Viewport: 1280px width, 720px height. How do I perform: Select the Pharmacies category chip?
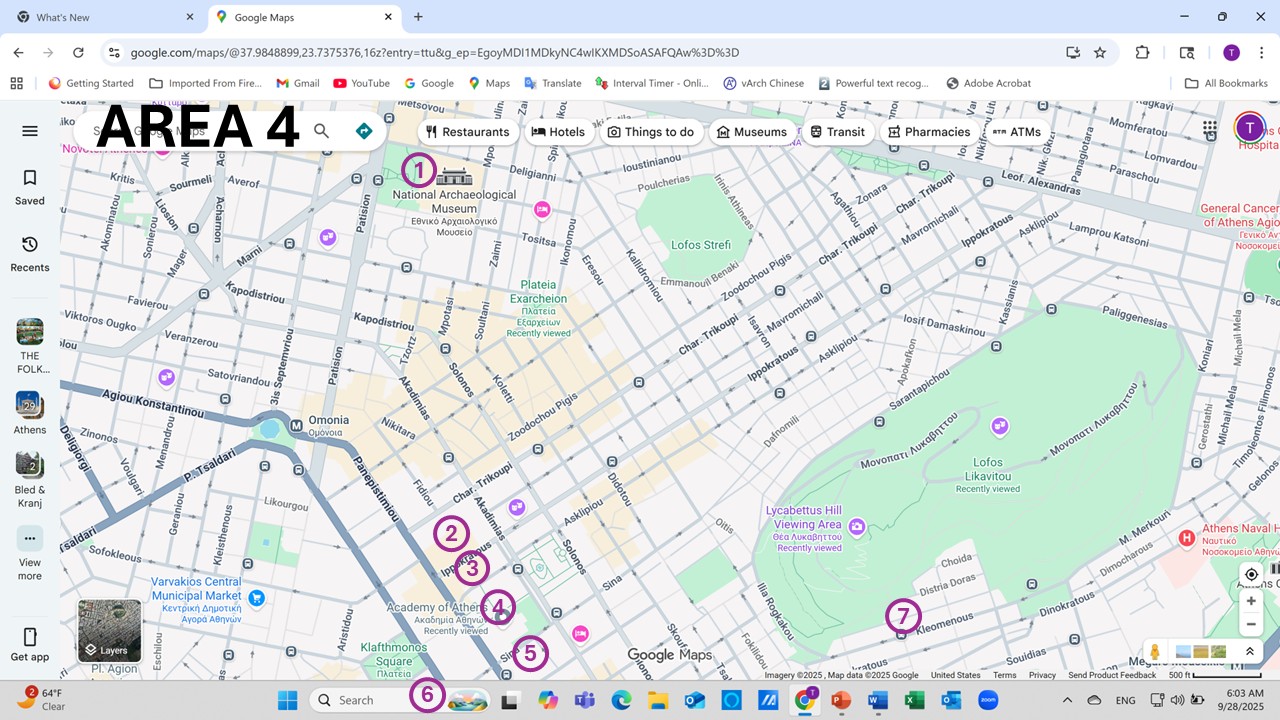(x=929, y=132)
